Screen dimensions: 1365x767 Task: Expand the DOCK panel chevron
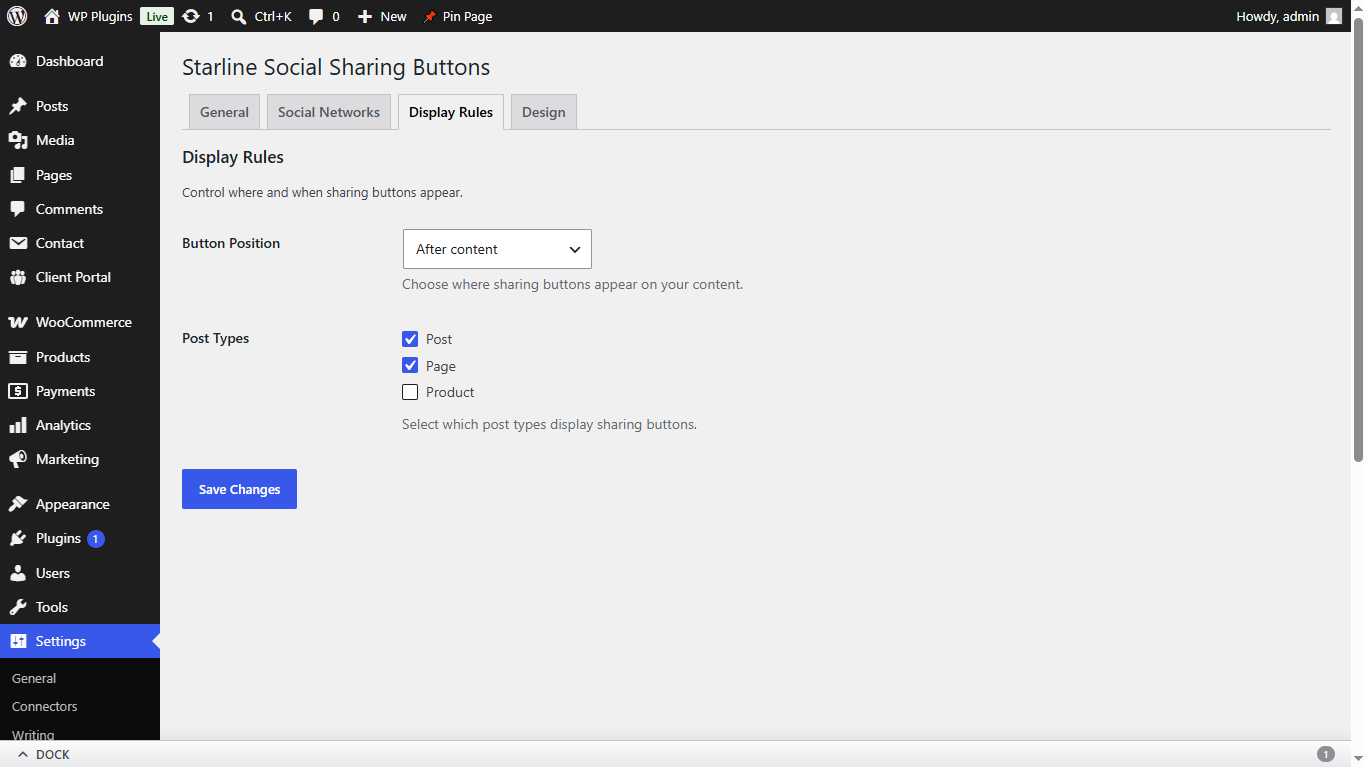23,755
